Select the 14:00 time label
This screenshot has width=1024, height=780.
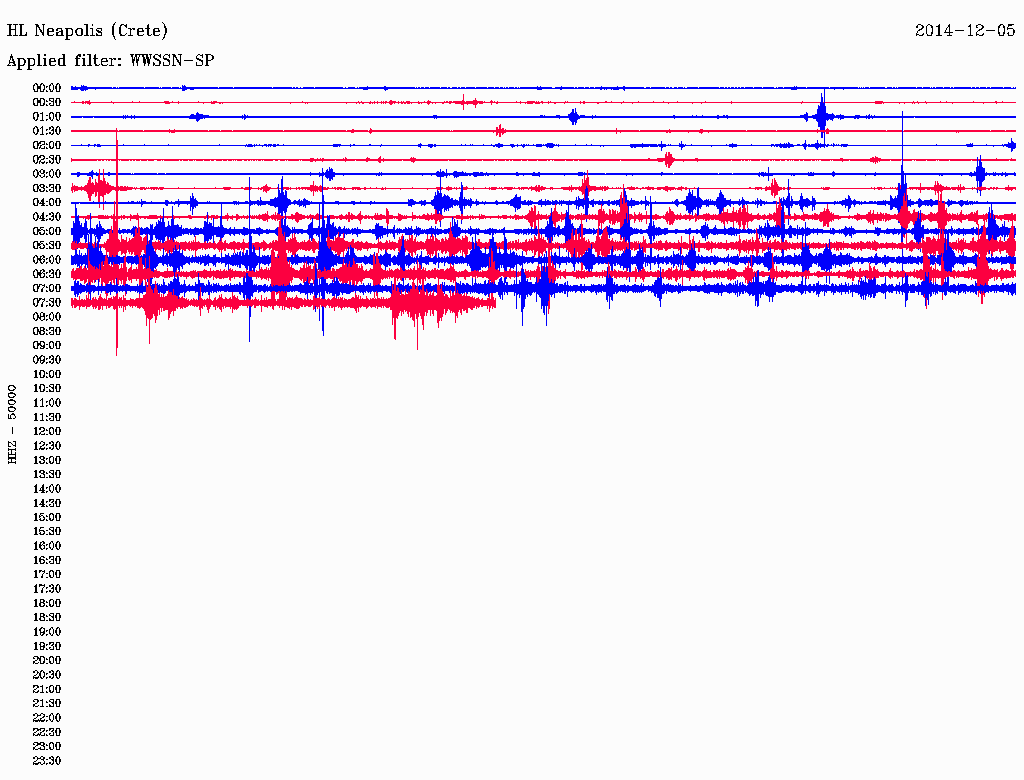coord(47,489)
